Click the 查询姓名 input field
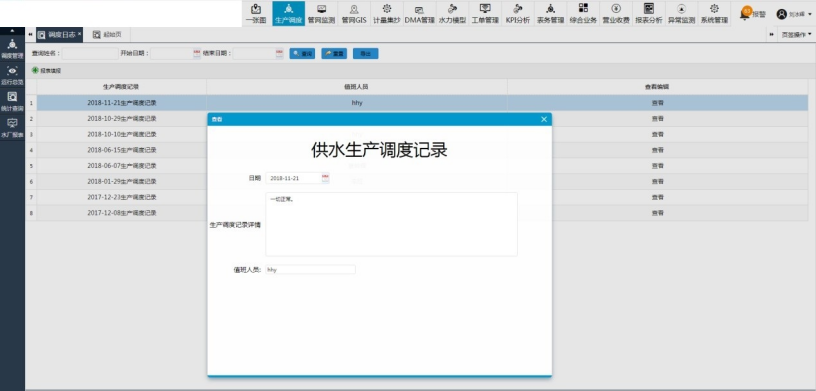Viewport: 816px width, 391px height. (91, 53)
